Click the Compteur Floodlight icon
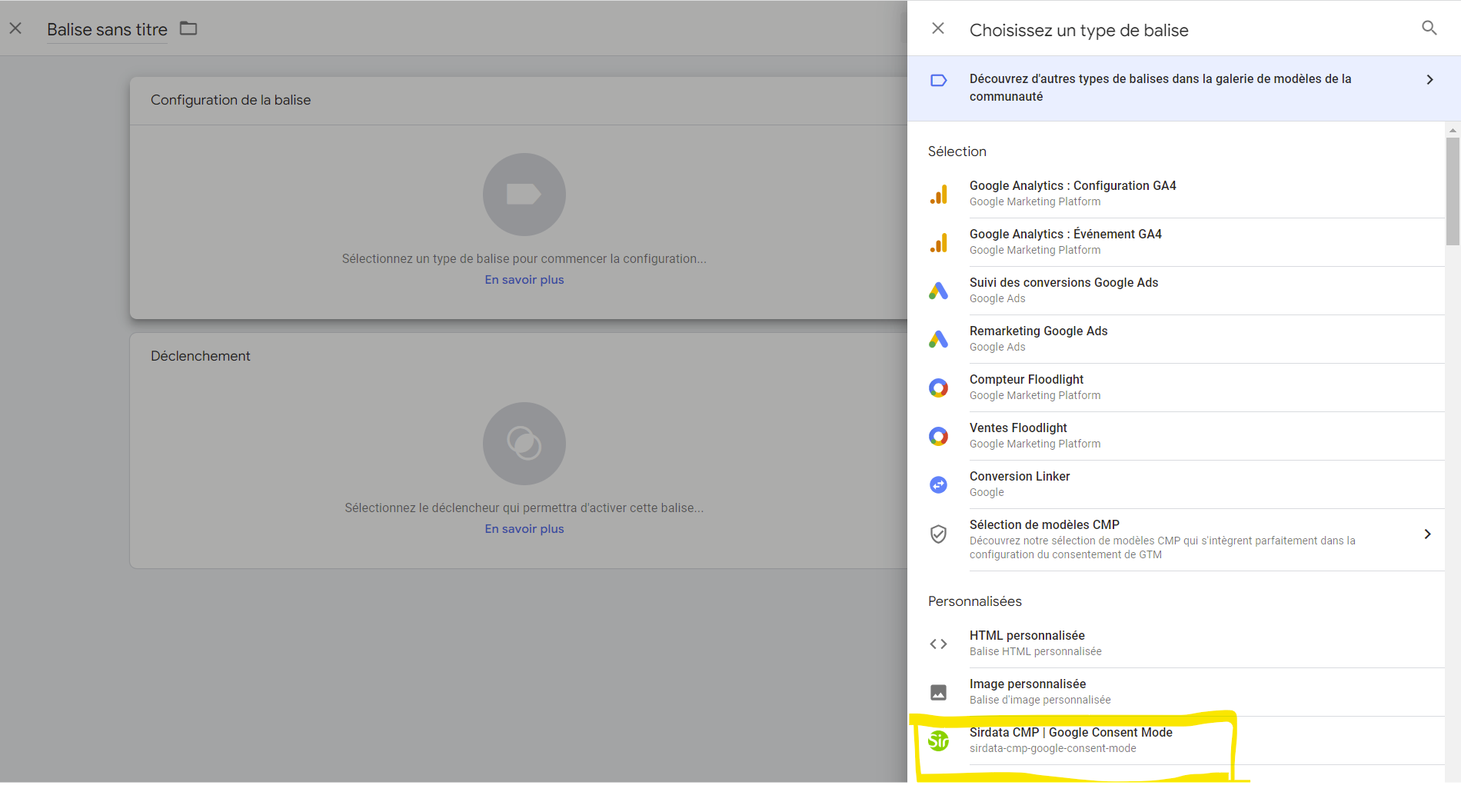 pyautogui.click(x=938, y=388)
